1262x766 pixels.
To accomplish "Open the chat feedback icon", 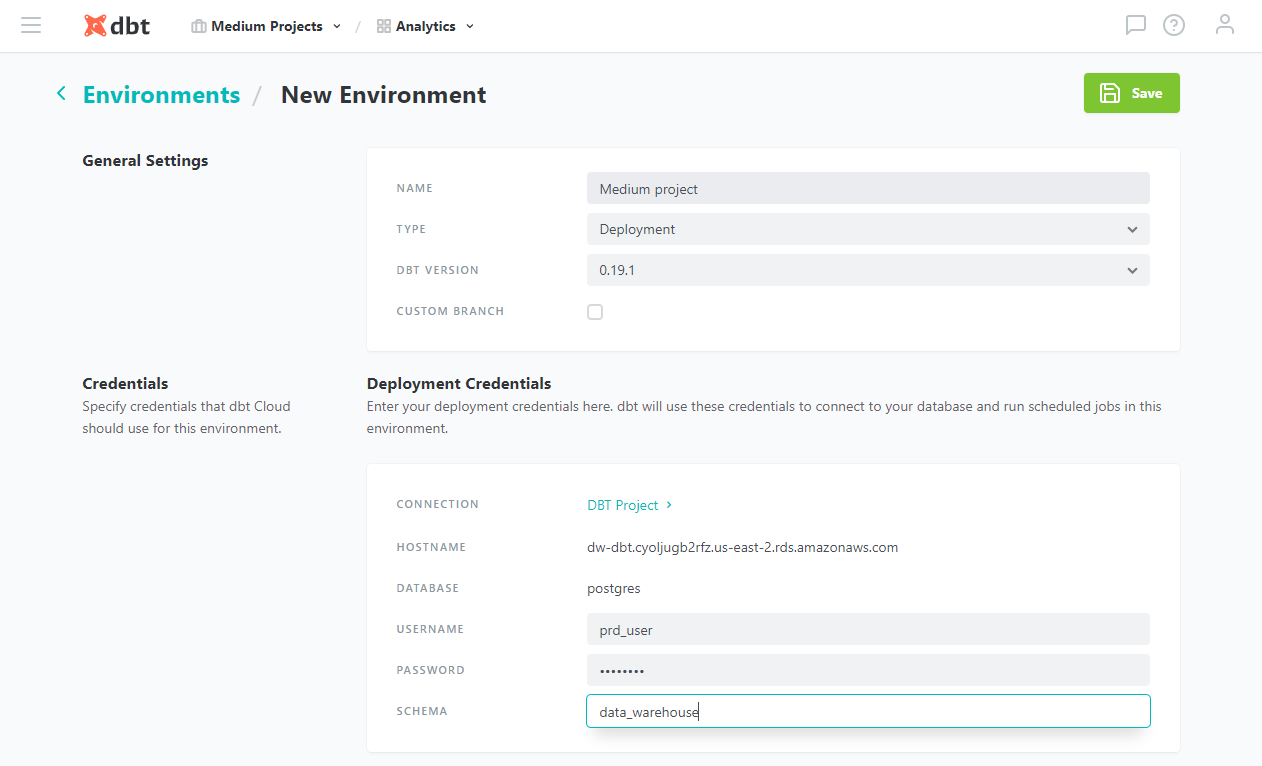I will tap(1135, 25).
